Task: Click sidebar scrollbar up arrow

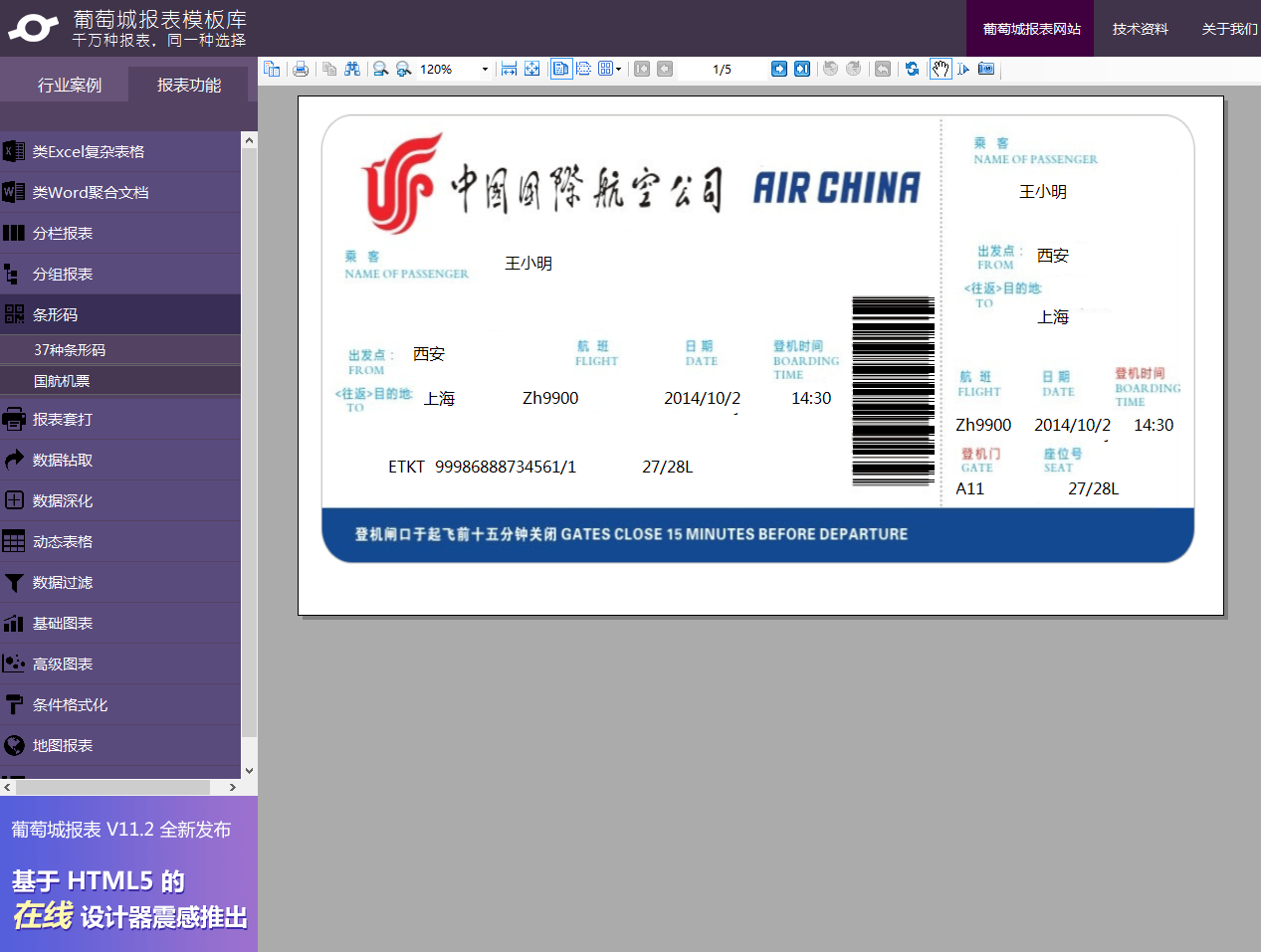Action: pos(249,140)
